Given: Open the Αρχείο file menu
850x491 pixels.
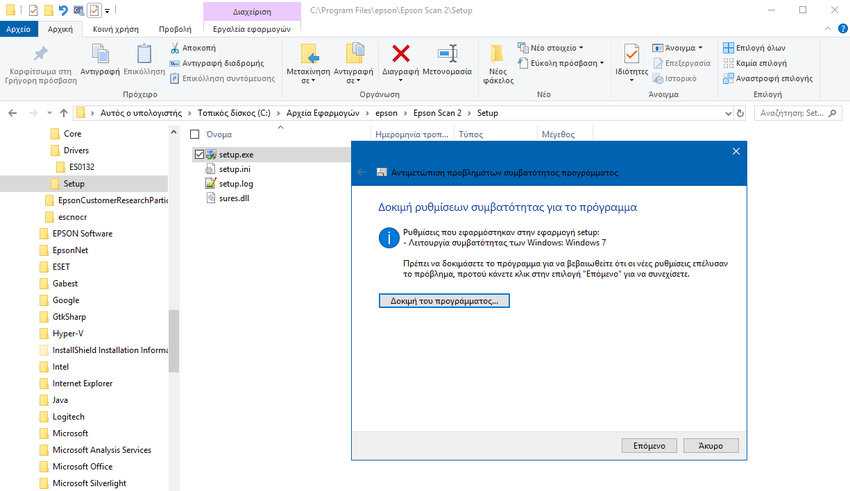Looking at the screenshot, I should [18, 29].
